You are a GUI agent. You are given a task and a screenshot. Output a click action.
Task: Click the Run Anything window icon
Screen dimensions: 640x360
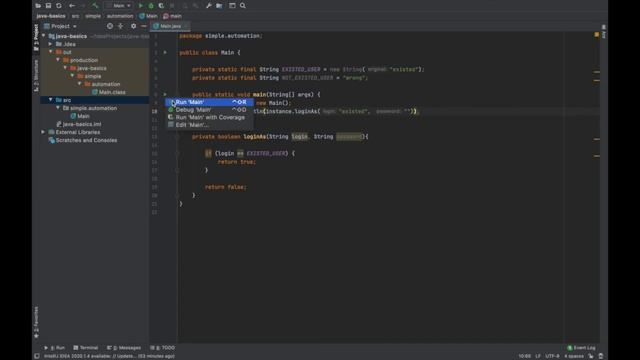(232, 6)
